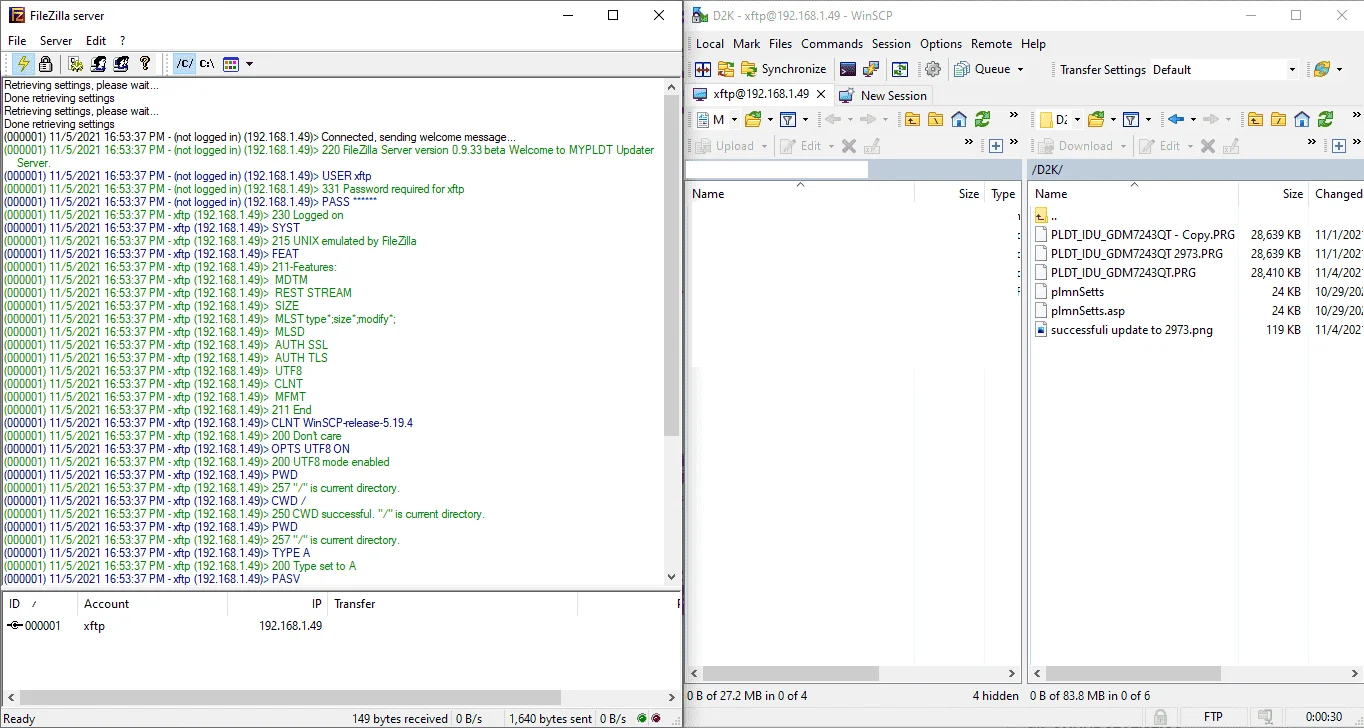
Task: Open the FileZilla Users editor icon
Action: pyautogui.click(x=99, y=64)
